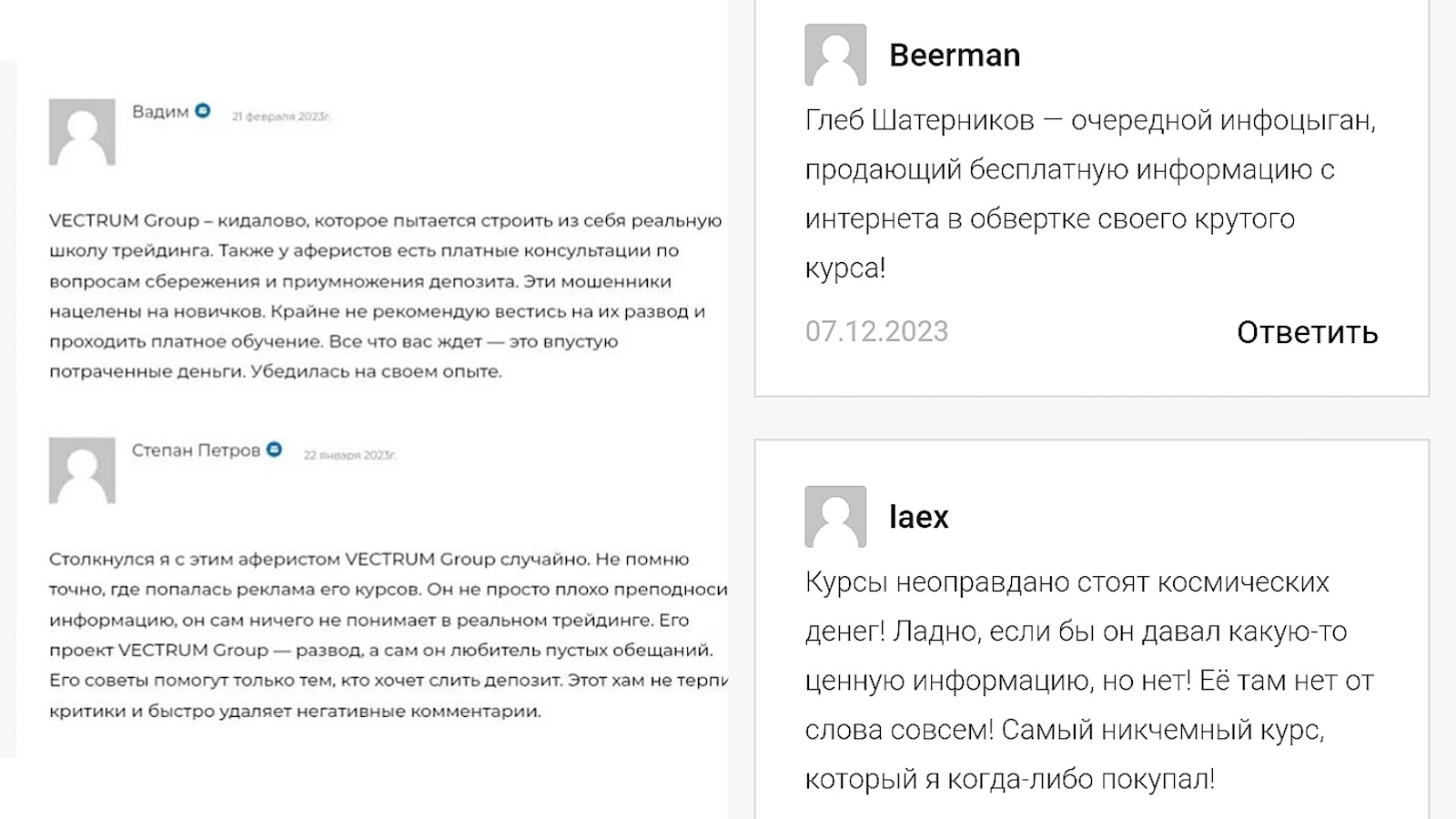Click the sentence "Убедилась на своем опыте."
Screen dimensions: 1456x819
[x=376, y=371]
